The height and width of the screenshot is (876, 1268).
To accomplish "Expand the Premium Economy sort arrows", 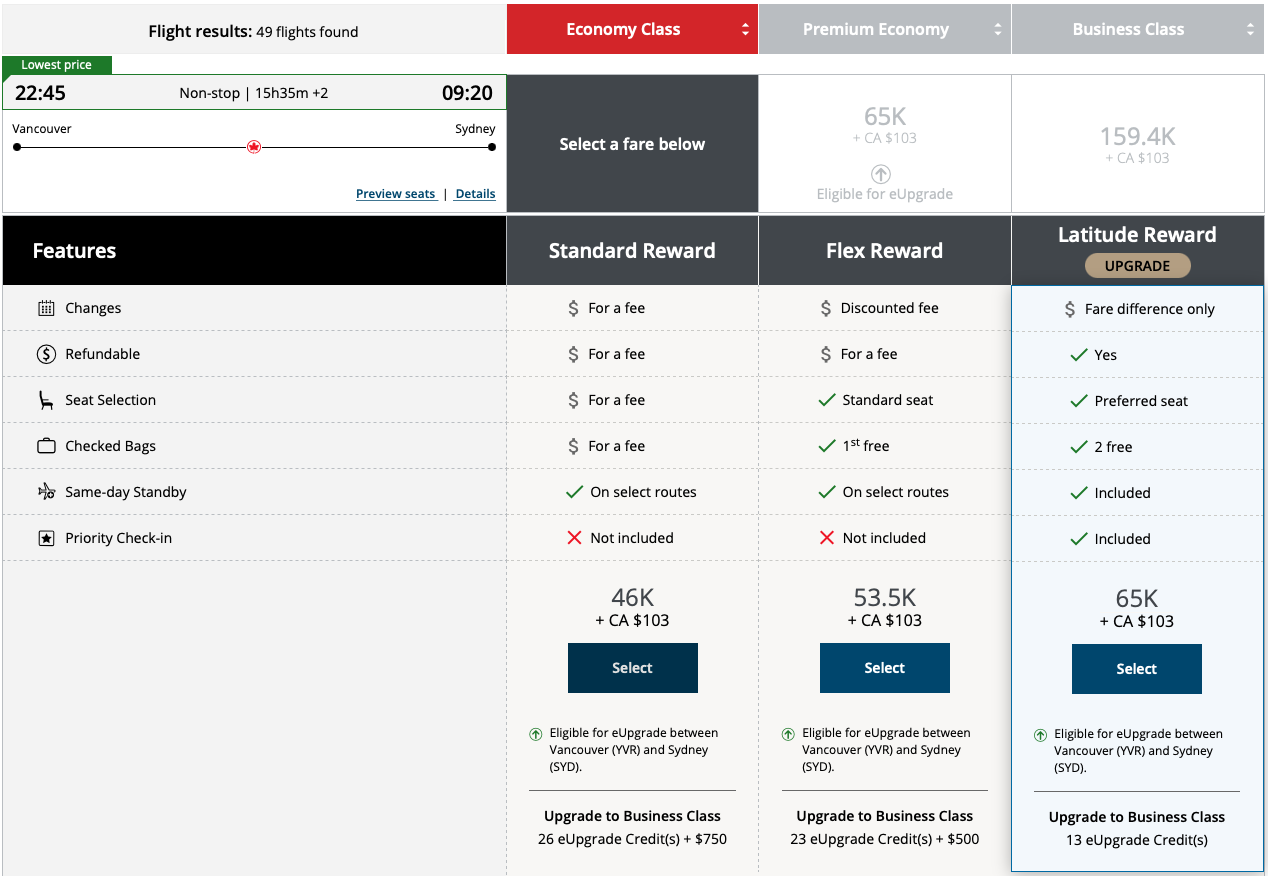I will click(997, 30).
